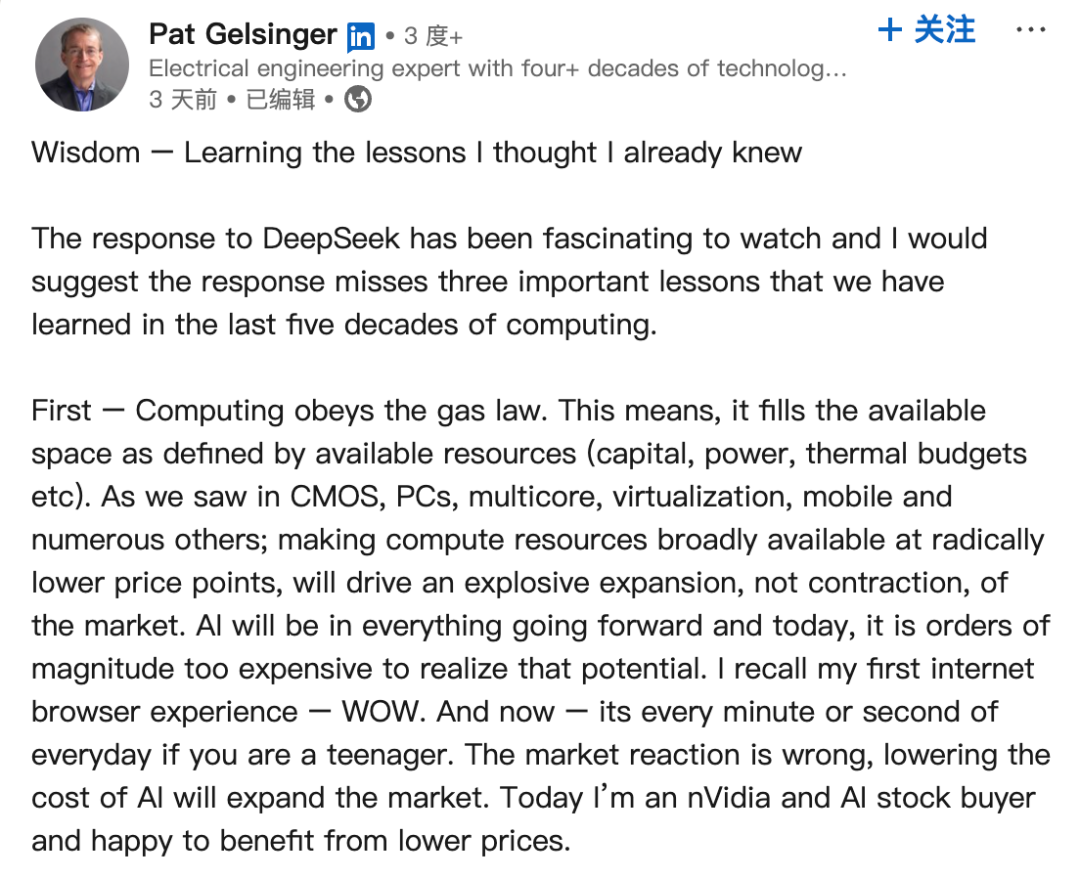Image resolution: width=1080 pixels, height=878 pixels.
Task: Click the Electrical engineering expert headline
Action: click(497, 68)
